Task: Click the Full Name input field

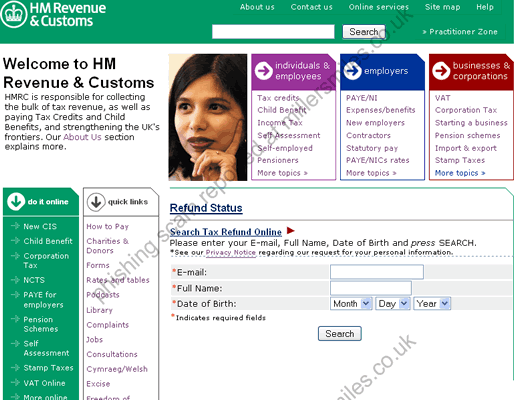Action: pyautogui.click(x=371, y=288)
